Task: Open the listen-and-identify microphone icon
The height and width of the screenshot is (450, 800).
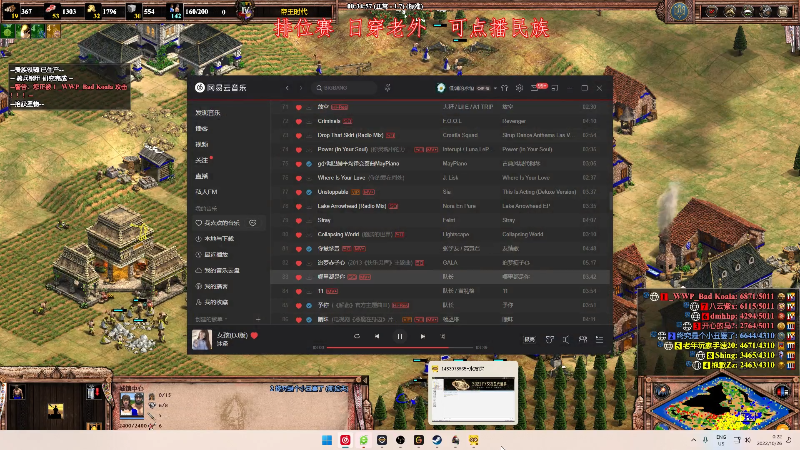Action: coord(387,88)
